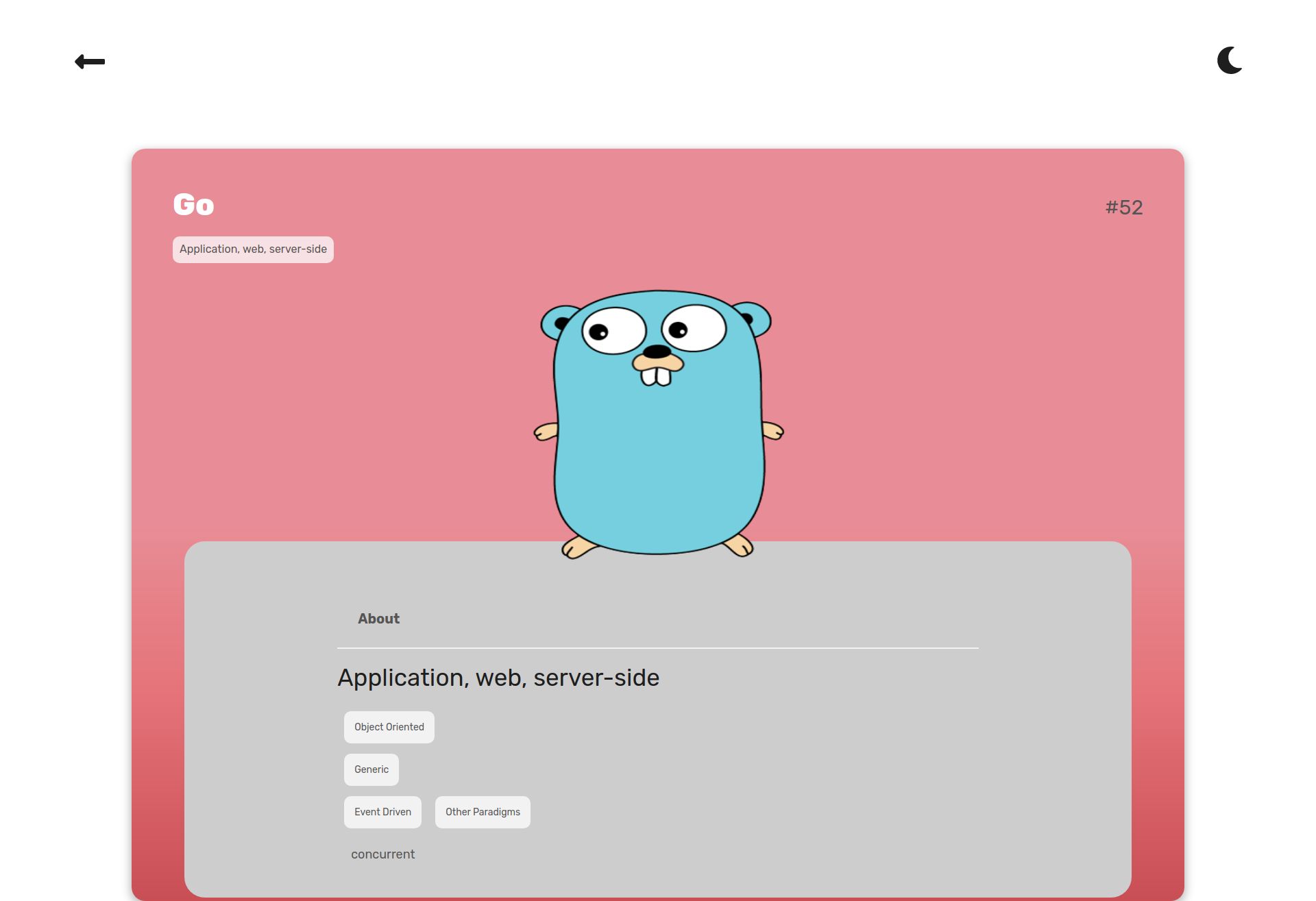
Task: Expand details under the concurrent label
Action: 382,854
